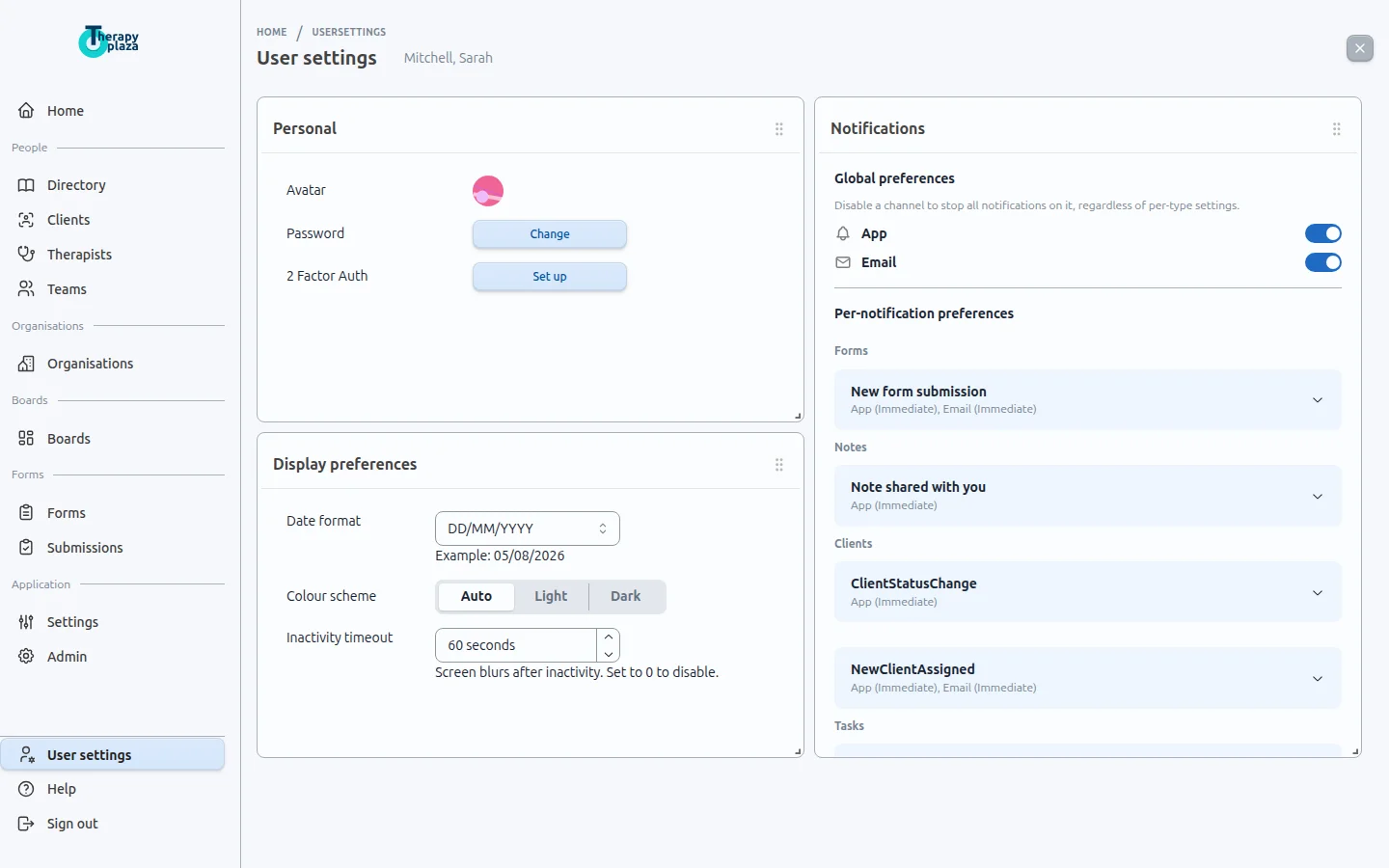Screen dimensions: 1389x868
Task: Toggle App notifications switch
Action: pyautogui.click(x=1323, y=233)
